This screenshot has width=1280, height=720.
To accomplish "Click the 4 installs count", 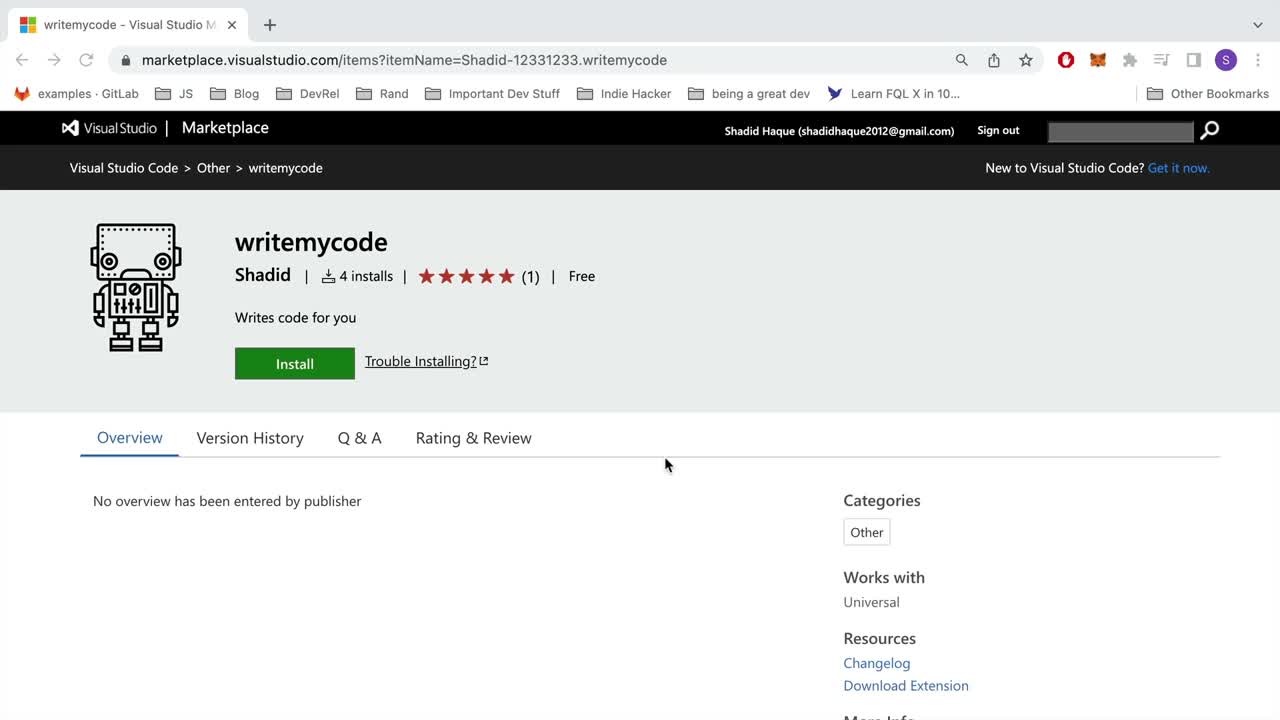I will [x=357, y=277].
